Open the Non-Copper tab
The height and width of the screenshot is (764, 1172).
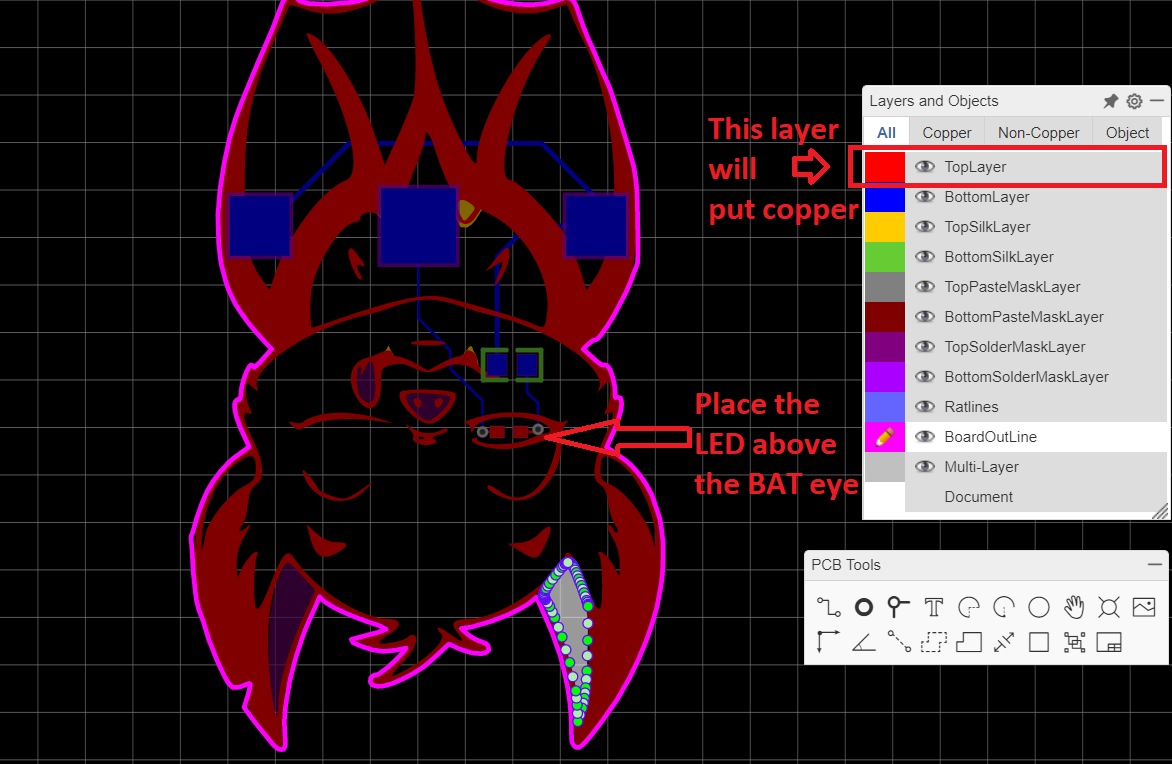[x=1038, y=131]
